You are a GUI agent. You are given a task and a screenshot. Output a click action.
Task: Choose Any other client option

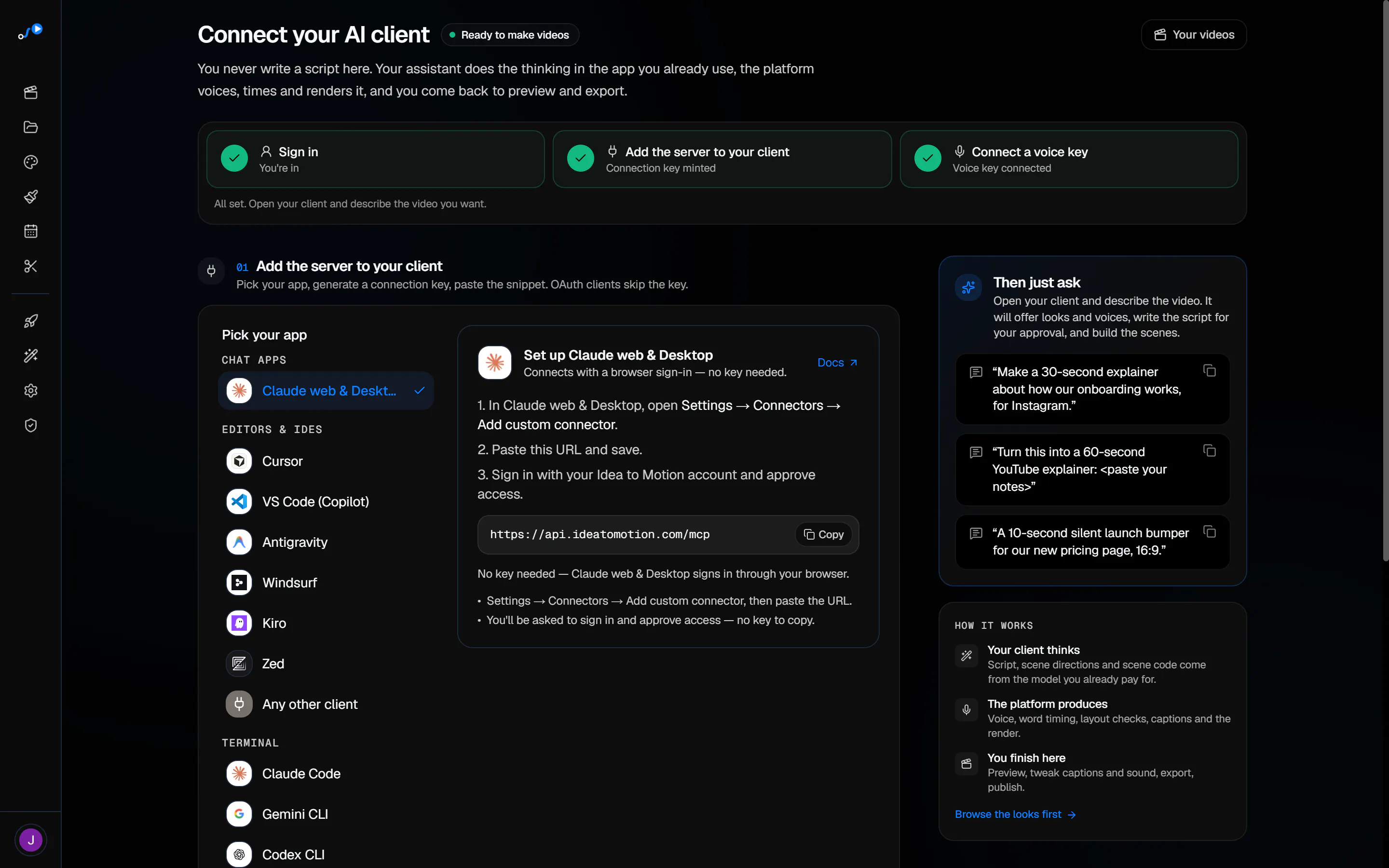(326, 704)
